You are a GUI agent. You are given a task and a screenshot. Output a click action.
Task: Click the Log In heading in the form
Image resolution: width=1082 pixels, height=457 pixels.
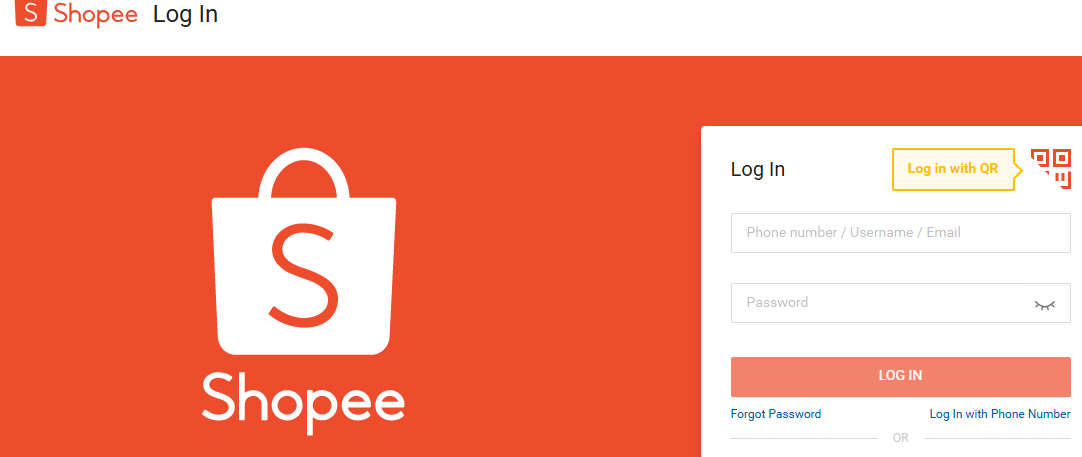pos(758,169)
